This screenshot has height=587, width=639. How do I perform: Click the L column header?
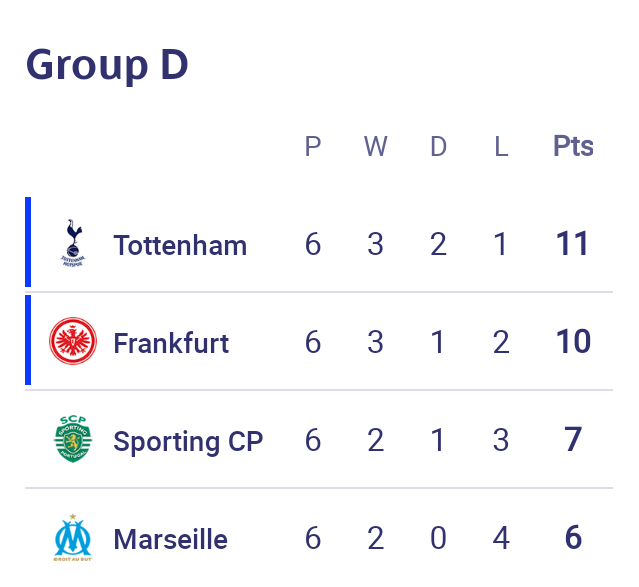pyautogui.click(x=501, y=146)
